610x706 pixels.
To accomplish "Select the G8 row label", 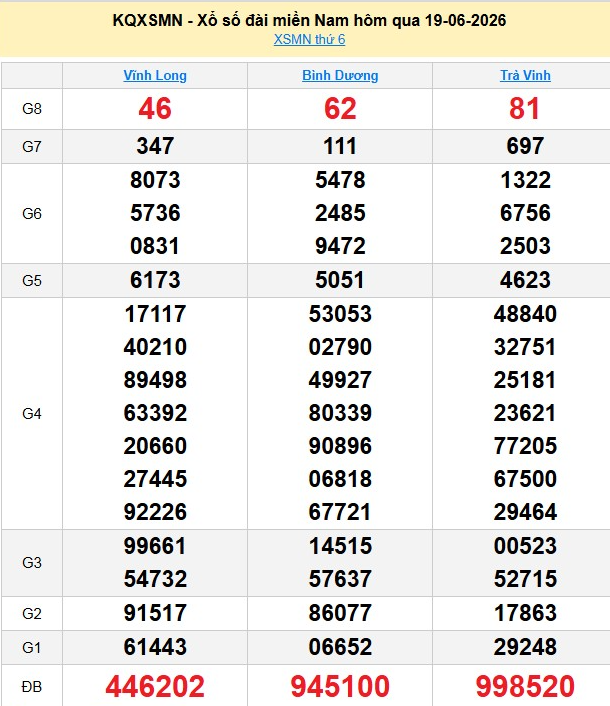I will [32, 109].
